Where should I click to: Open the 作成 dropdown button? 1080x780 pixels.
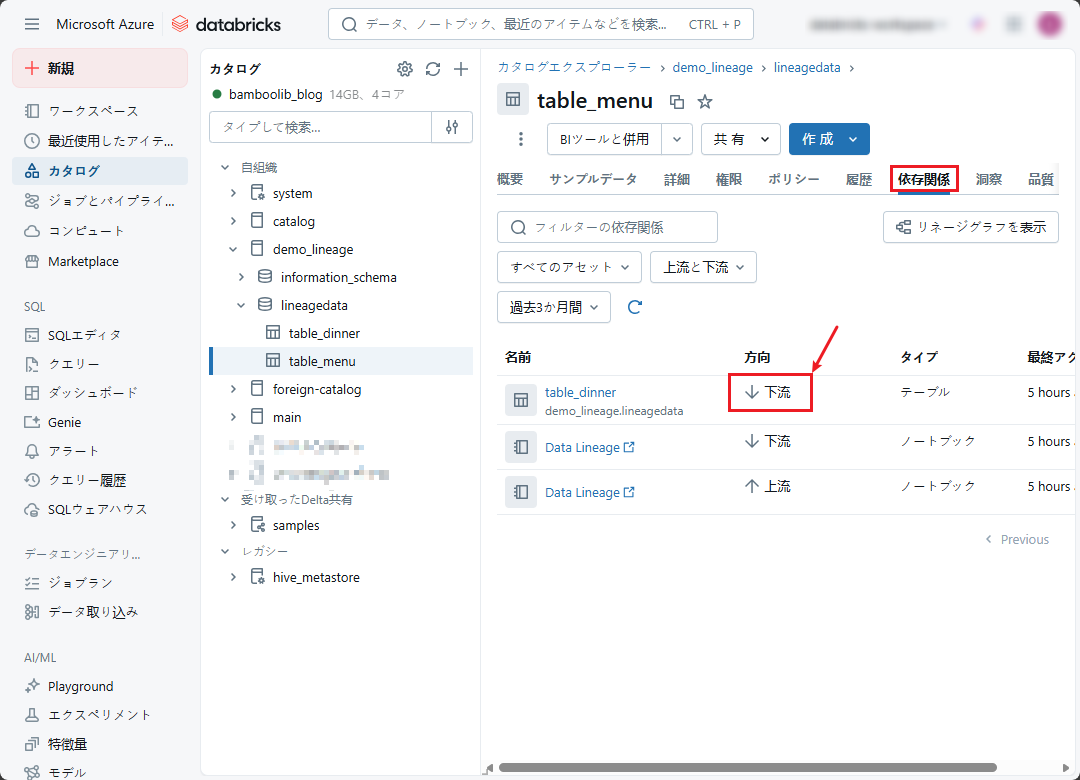click(829, 139)
